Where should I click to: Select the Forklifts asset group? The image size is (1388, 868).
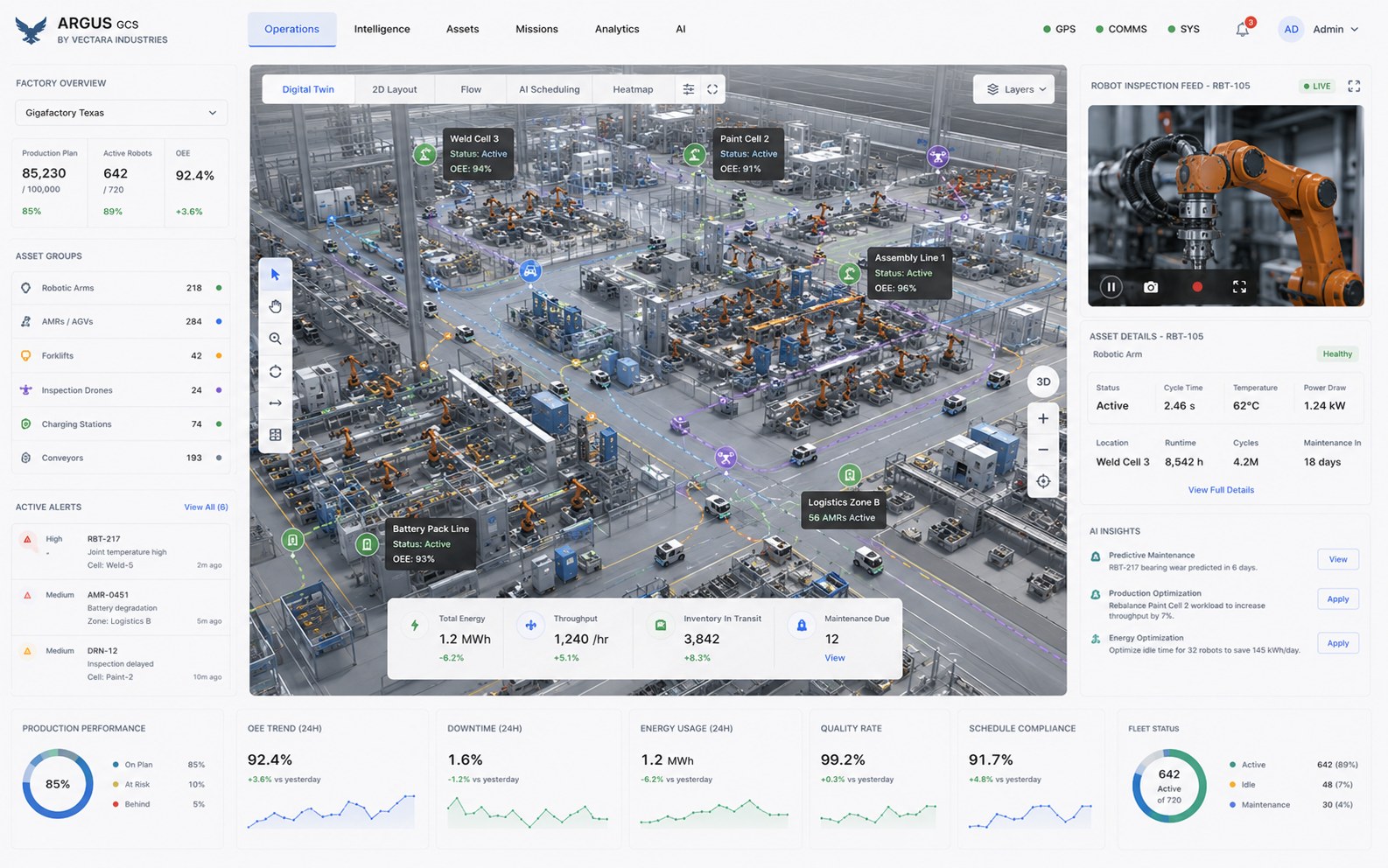[121, 356]
